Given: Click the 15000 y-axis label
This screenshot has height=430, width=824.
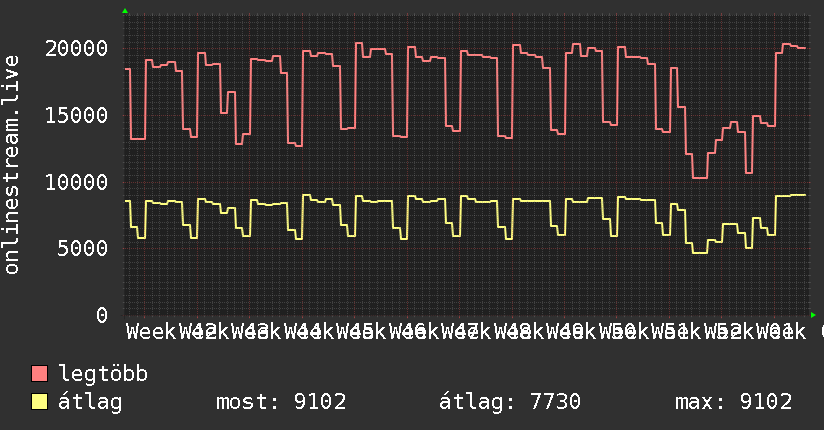Looking at the screenshot, I should coord(76,116).
